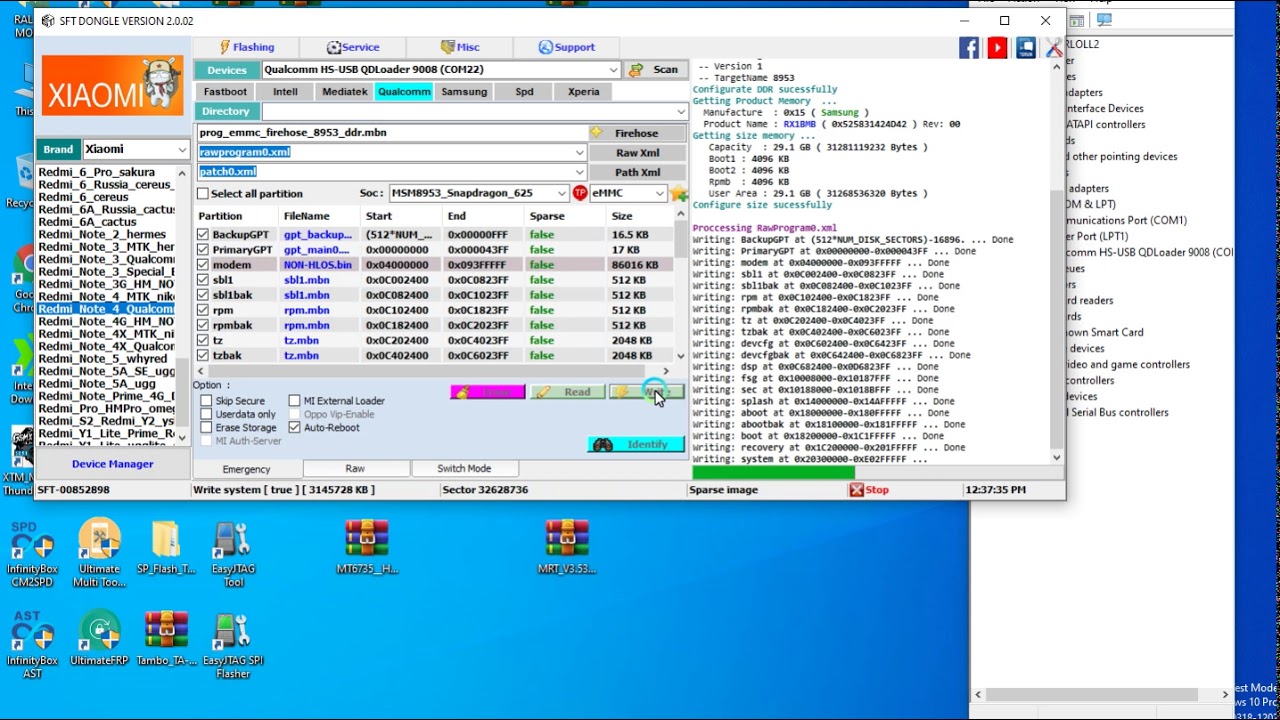
Task: Click the Identify button
Action: coord(636,445)
